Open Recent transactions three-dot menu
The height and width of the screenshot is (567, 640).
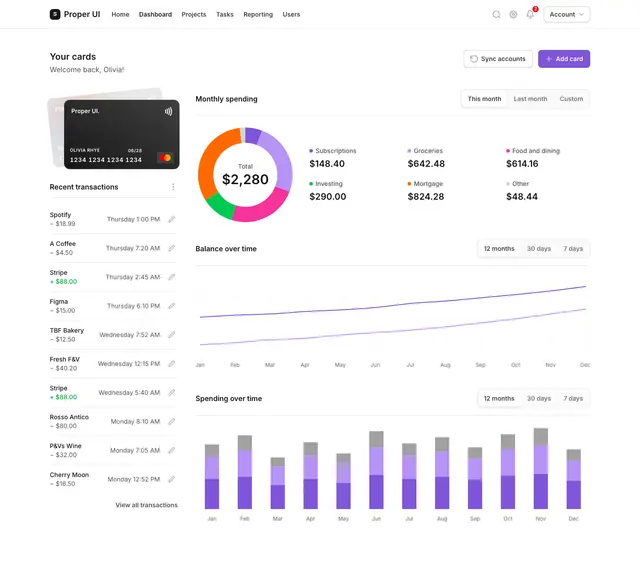pos(173,187)
